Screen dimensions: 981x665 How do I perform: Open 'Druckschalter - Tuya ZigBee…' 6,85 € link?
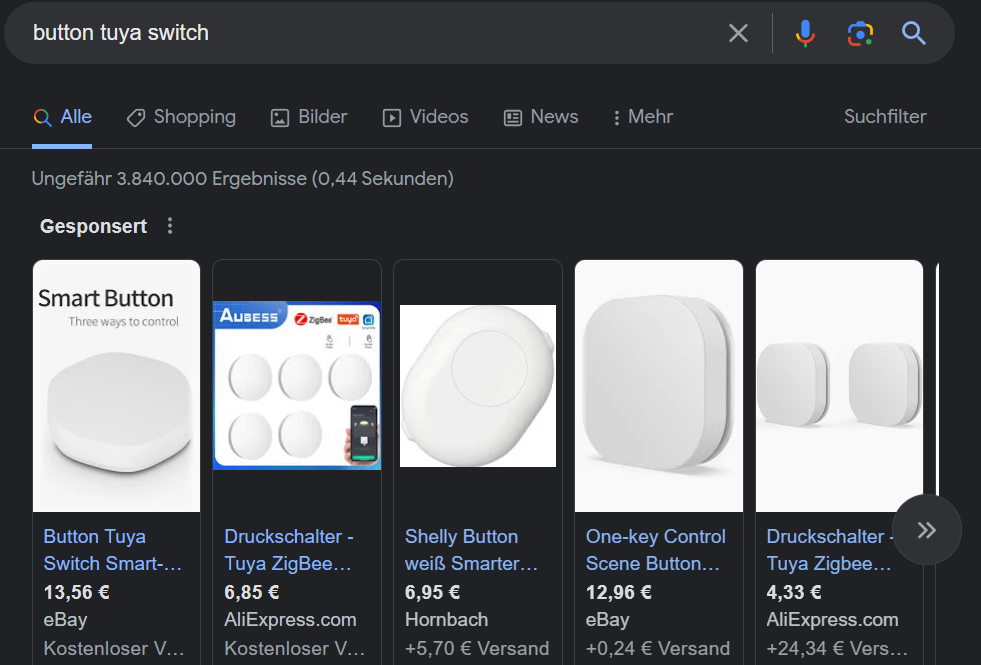point(289,550)
